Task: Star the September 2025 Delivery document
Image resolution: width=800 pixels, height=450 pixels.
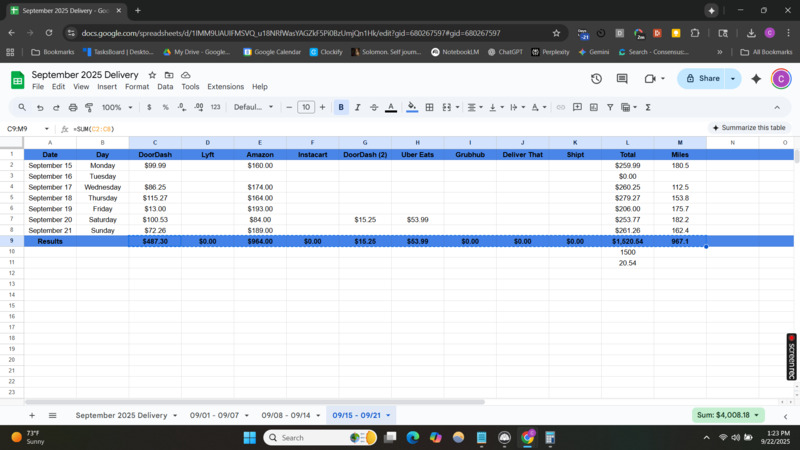Action: click(x=152, y=75)
